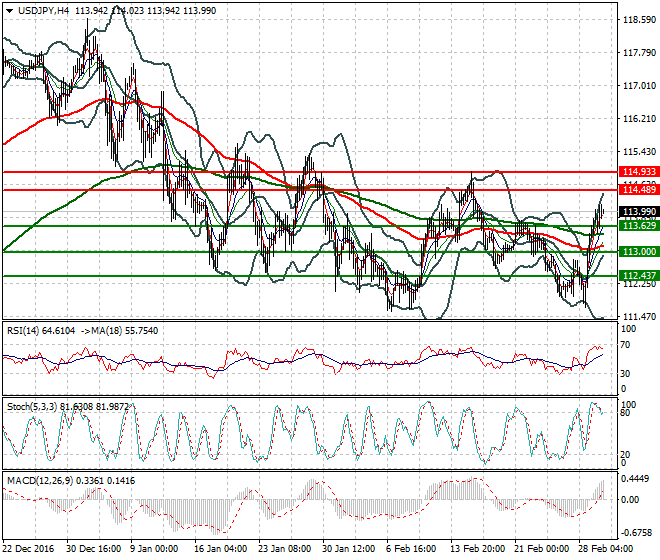
Task: Click the triangle arrow beside USDJPY,H4
Action: click(x=10, y=10)
